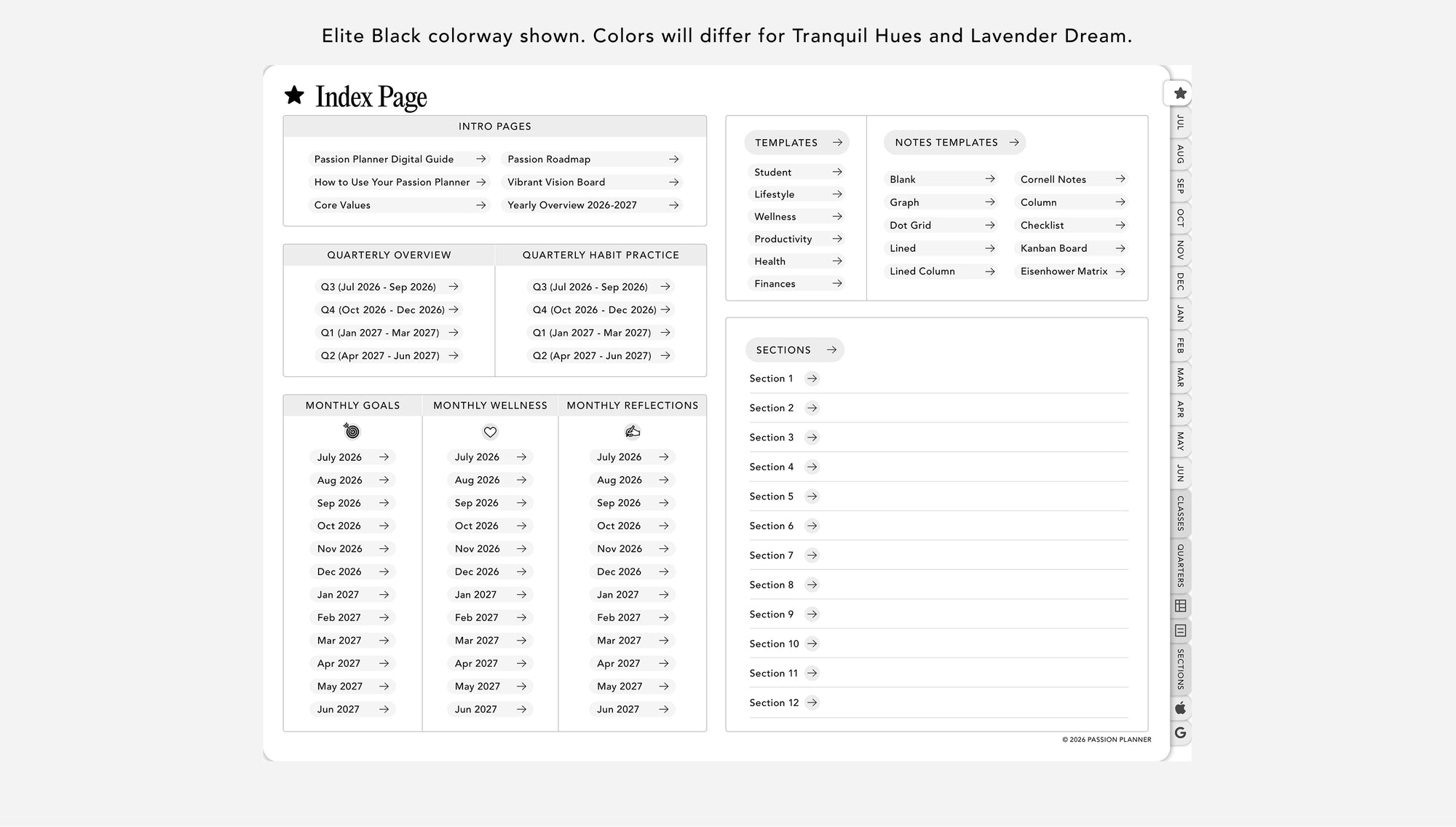The height and width of the screenshot is (827, 1456).
Task: Open Monthly Goals Dec 2026
Action: click(352, 572)
